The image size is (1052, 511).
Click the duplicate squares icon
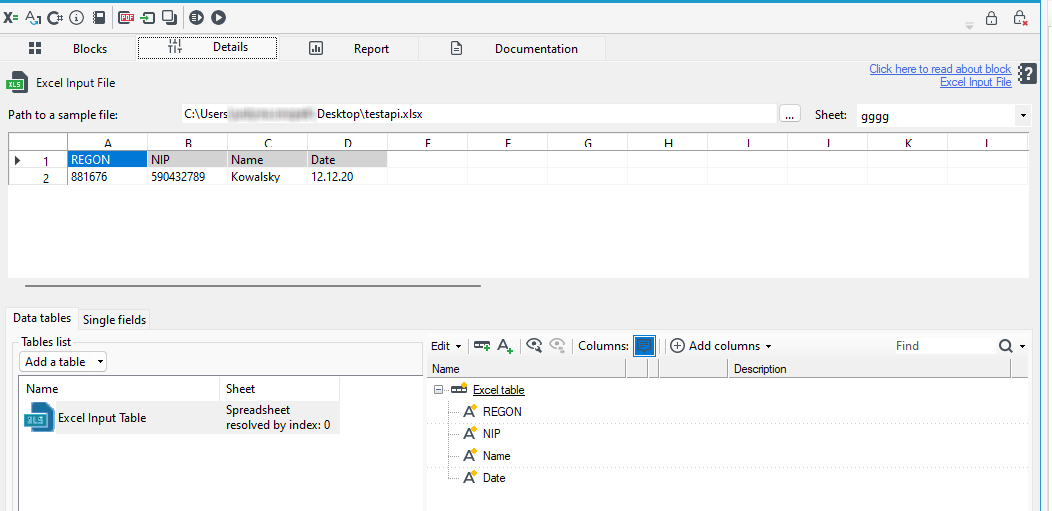(x=170, y=18)
